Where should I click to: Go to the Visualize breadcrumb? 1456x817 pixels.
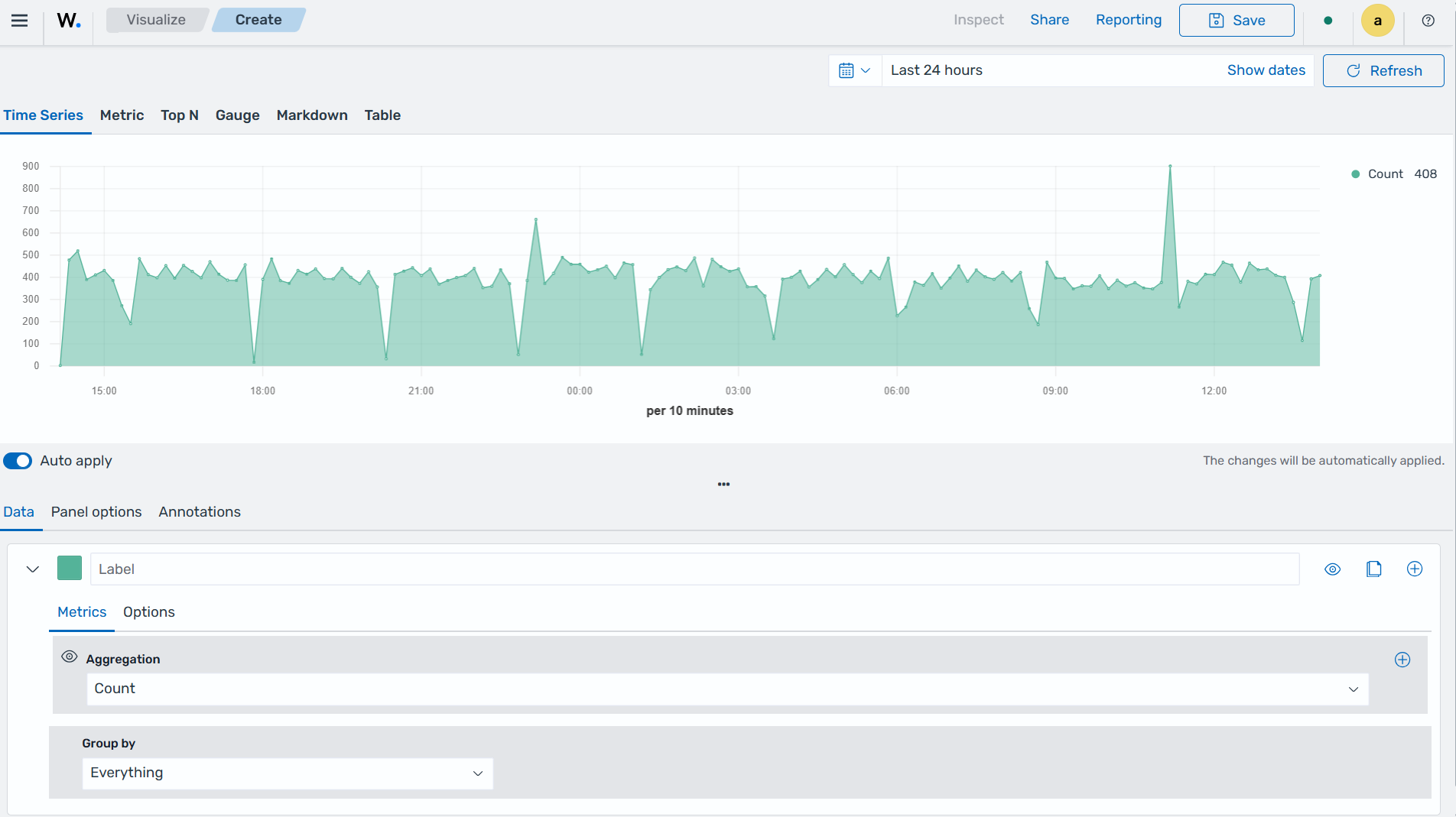point(156,20)
